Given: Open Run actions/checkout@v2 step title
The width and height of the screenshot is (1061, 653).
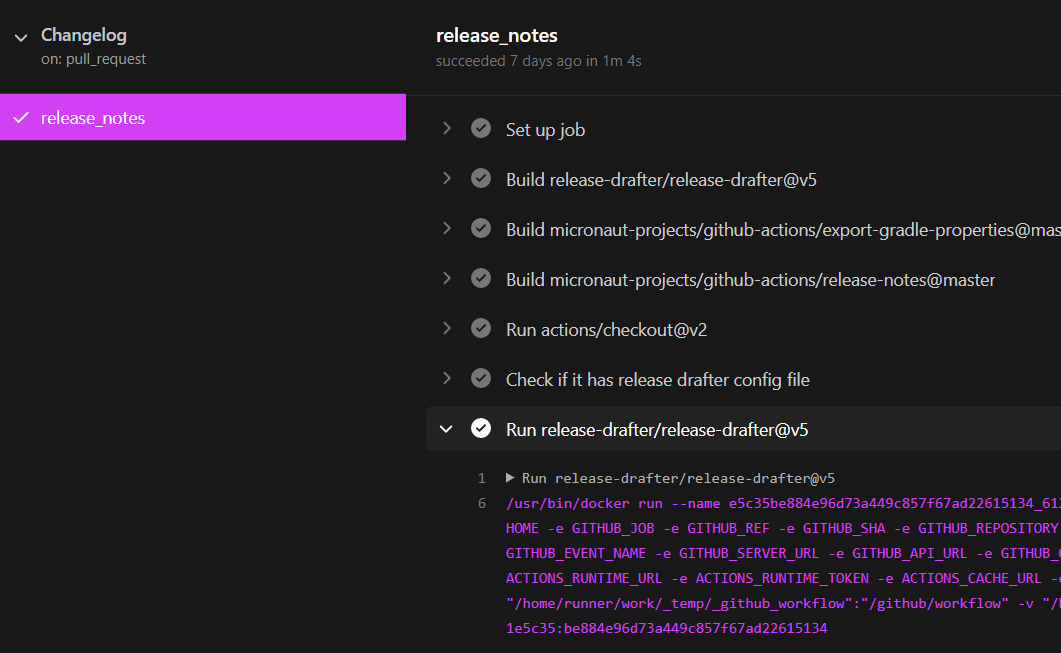Looking at the screenshot, I should [x=606, y=330].
